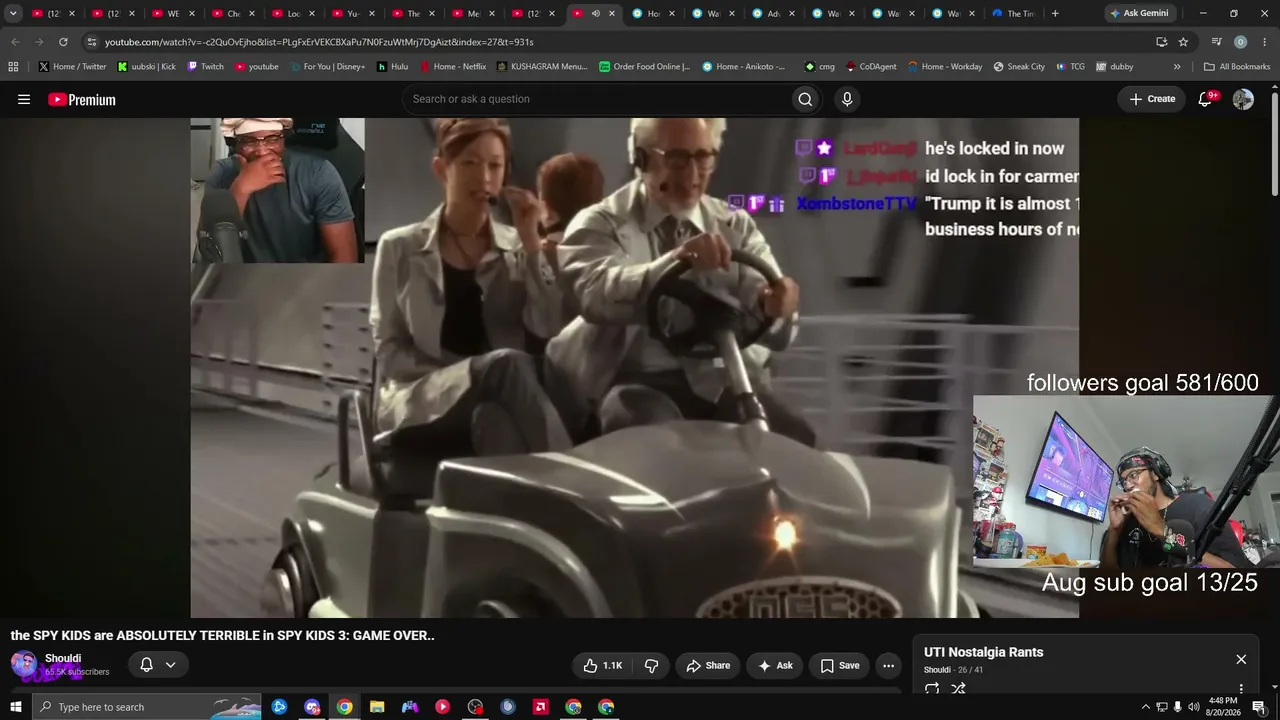Dislike the video with thumbs down
Screen dimensions: 1280x720
click(x=651, y=665)
